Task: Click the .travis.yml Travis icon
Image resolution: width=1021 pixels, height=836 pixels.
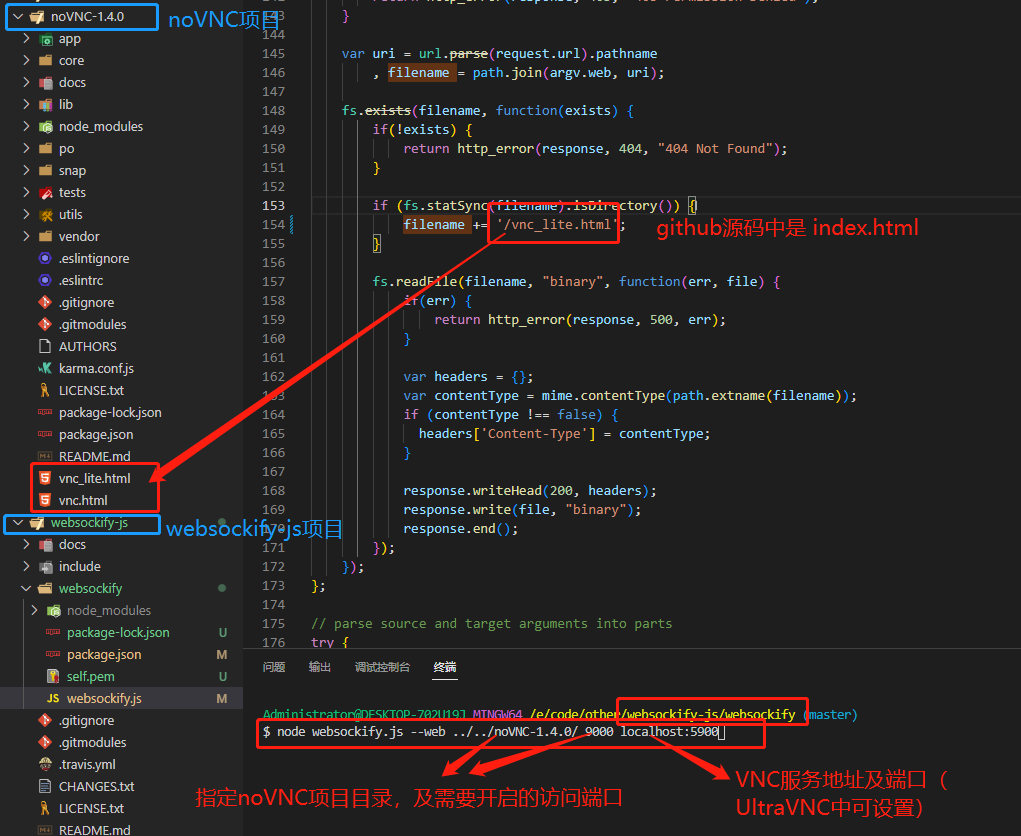Action: (x=45, y=764)
